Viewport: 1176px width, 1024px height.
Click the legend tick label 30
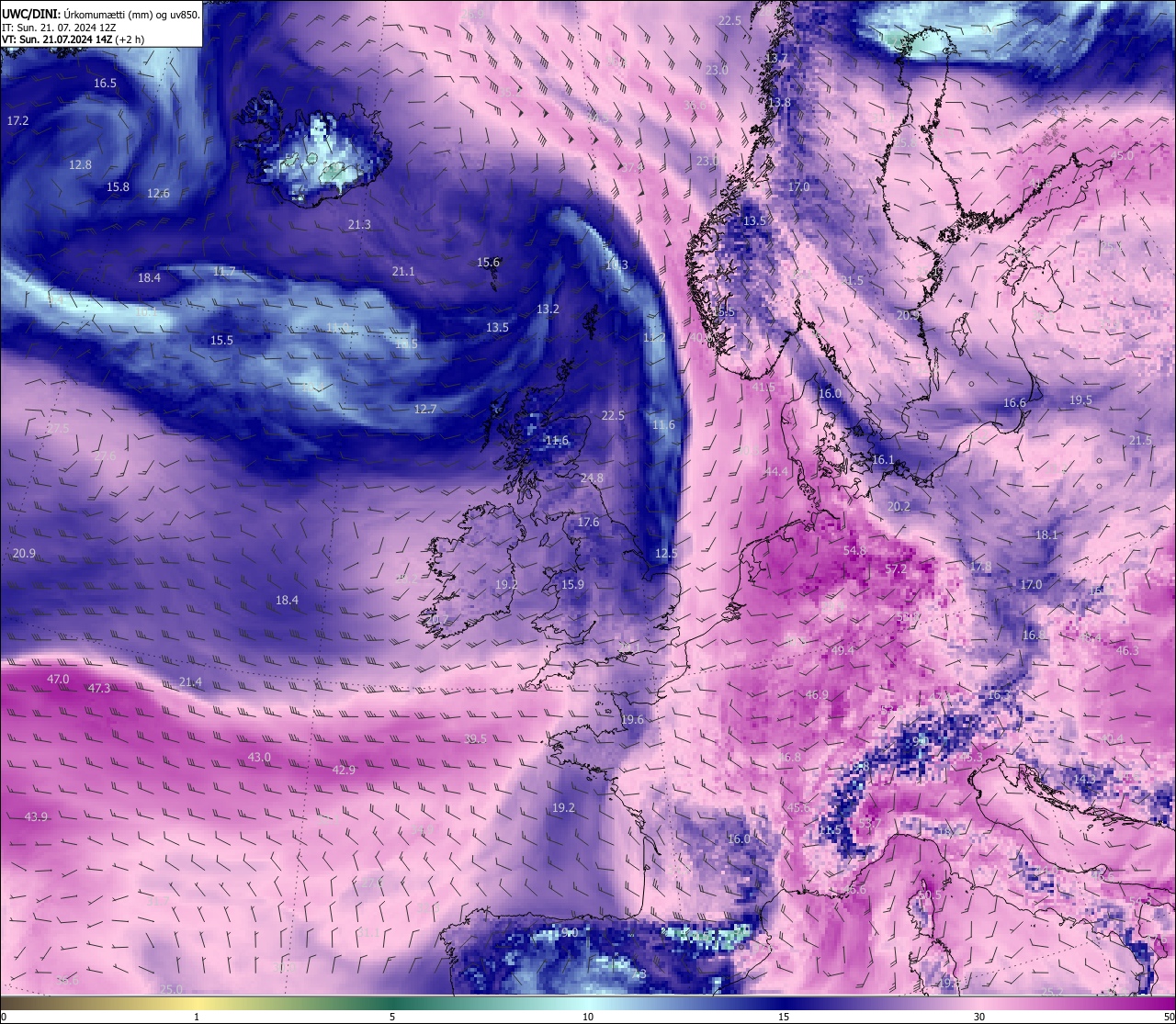pyautogui.click(x=978, y=1017)
